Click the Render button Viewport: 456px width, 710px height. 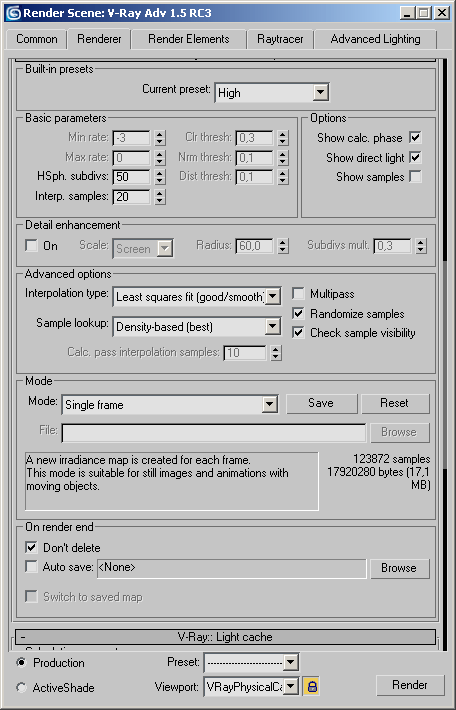[x=410, y=685]
